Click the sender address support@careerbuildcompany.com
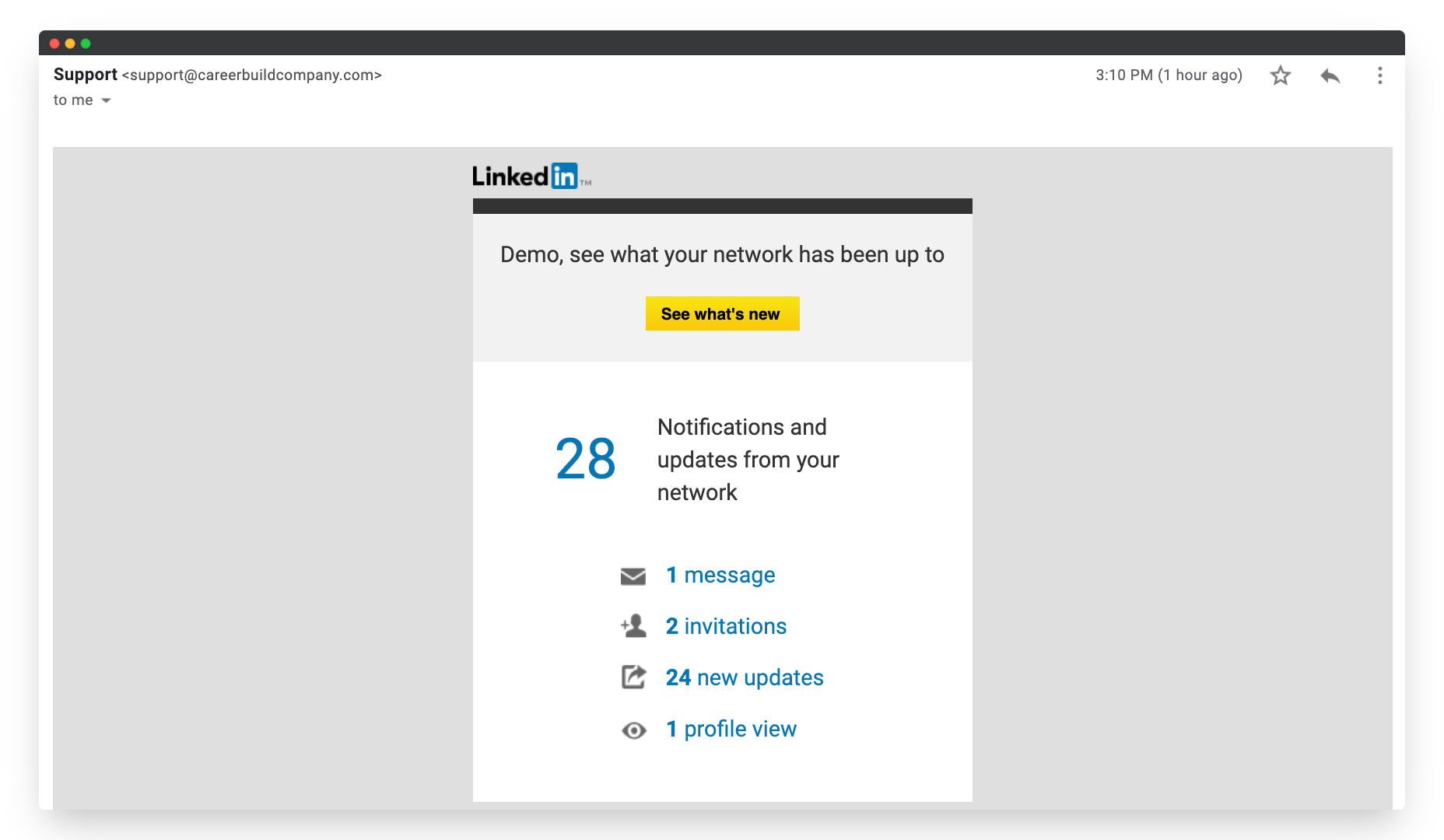1444x840 pixels. click(x=253, y=75)
